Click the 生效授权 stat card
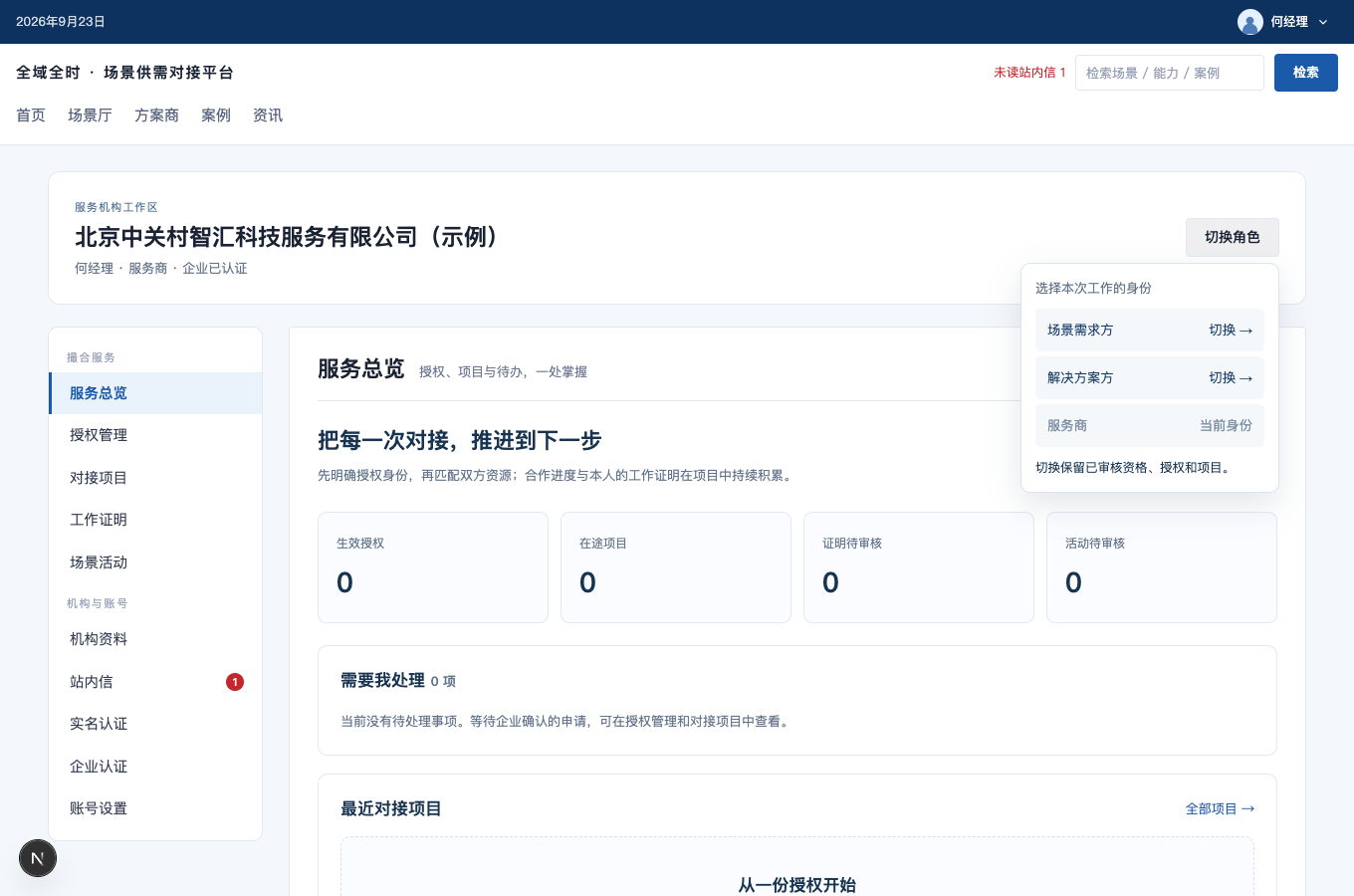Screen dimensions: 1354x896 point(433,567)
